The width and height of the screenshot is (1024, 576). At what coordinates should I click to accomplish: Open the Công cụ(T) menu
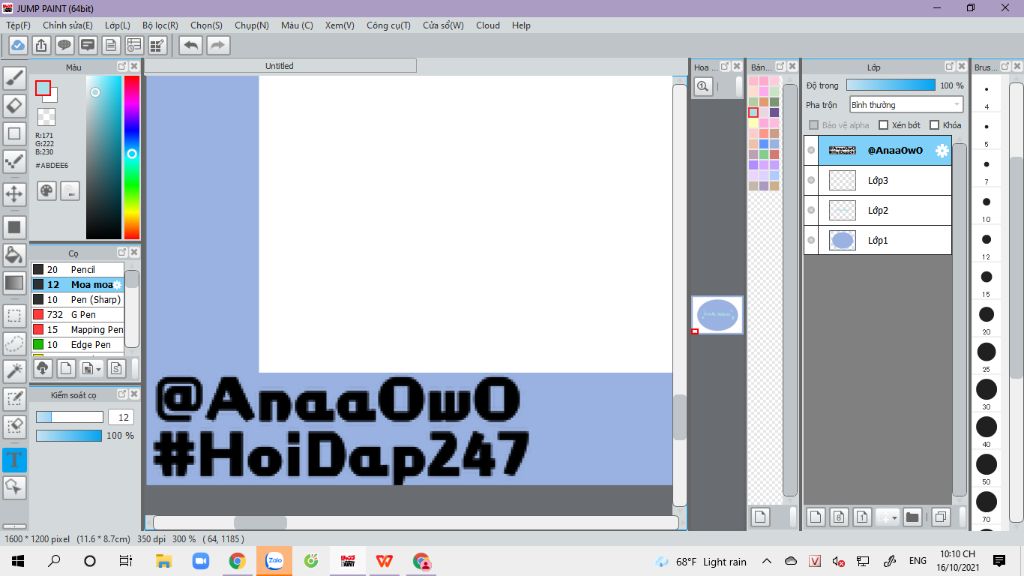pos(388,25)
